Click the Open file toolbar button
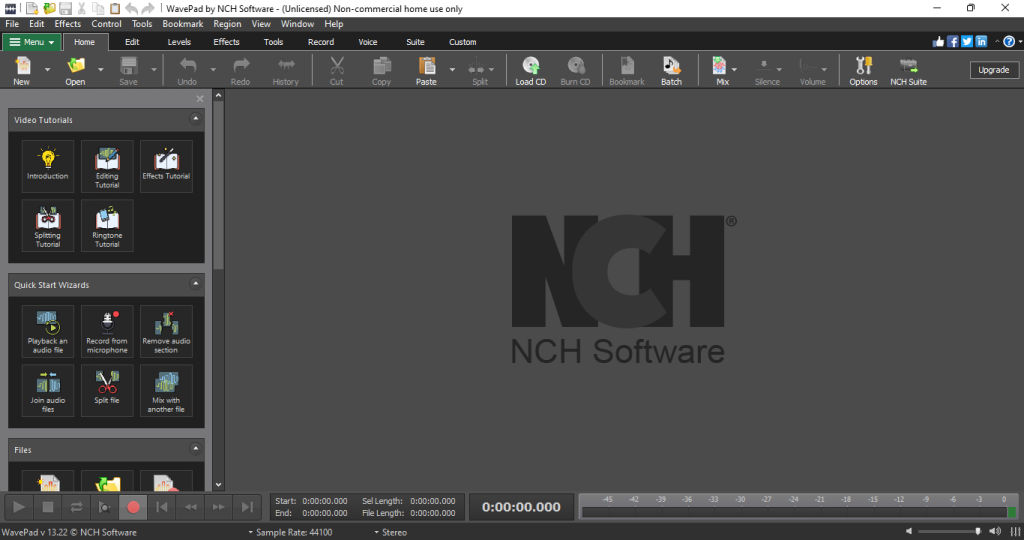This screenshot has width=1024, height=540. click(76, 70)
